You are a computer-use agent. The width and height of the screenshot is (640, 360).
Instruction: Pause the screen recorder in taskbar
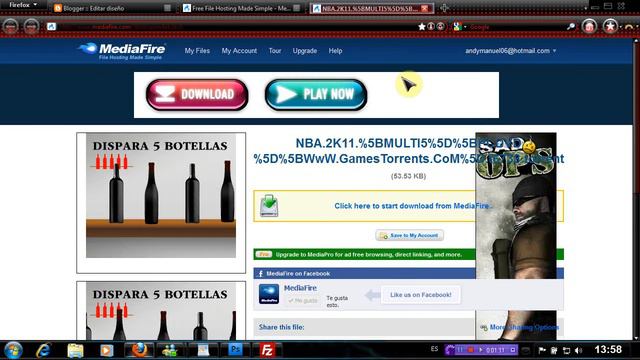tap(460, 350)
